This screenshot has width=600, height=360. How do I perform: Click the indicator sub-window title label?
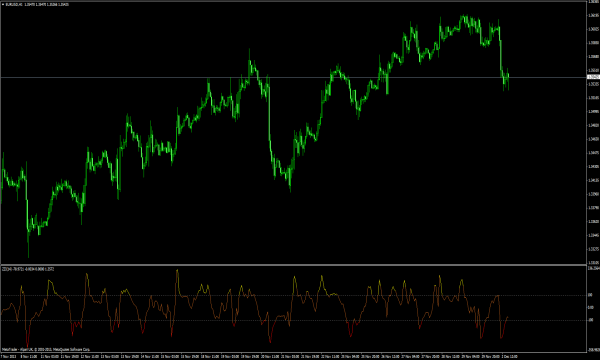pyautogui.click(x=28, y=269)
